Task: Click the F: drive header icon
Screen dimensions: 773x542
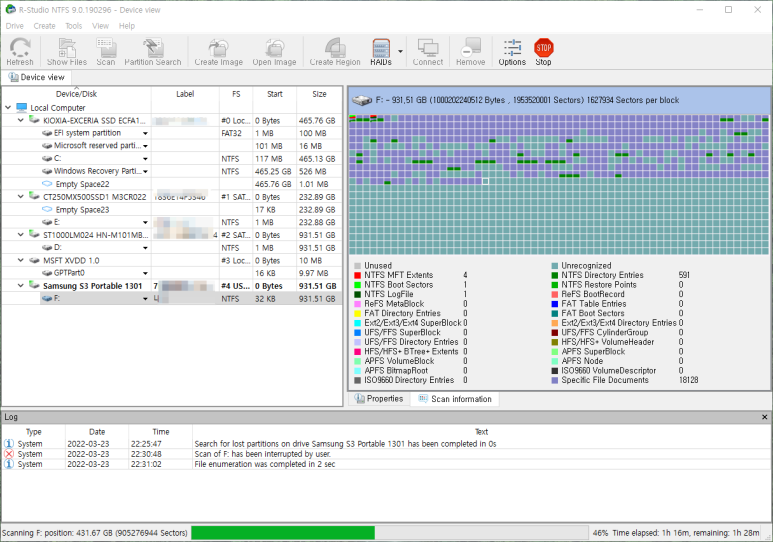Action: [362, 100]
